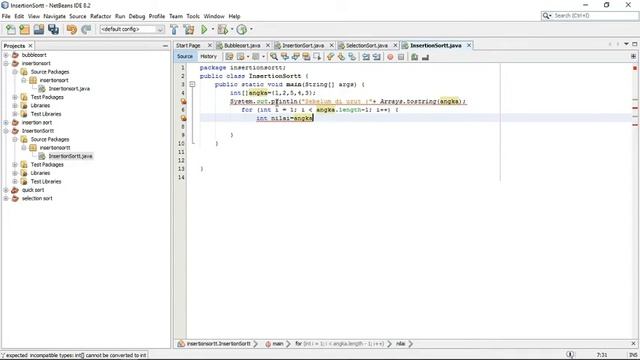The width and height of the screenshot is (640, 360).
Task: Switch to the Bubblesort.java tab
Action: click(242, 45)
